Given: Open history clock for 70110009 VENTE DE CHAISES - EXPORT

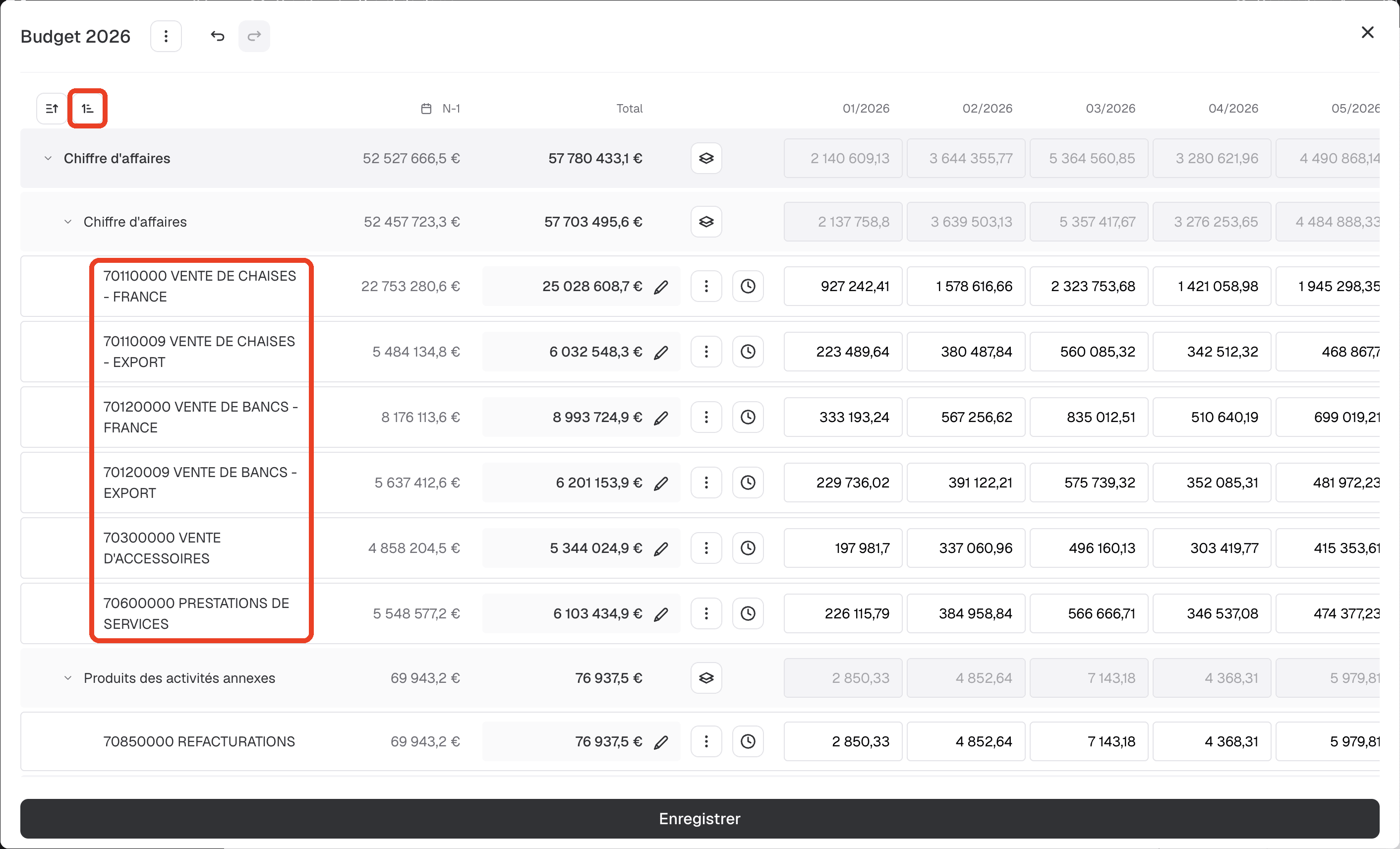Looking at the screenshot, I should click(748, 352).
